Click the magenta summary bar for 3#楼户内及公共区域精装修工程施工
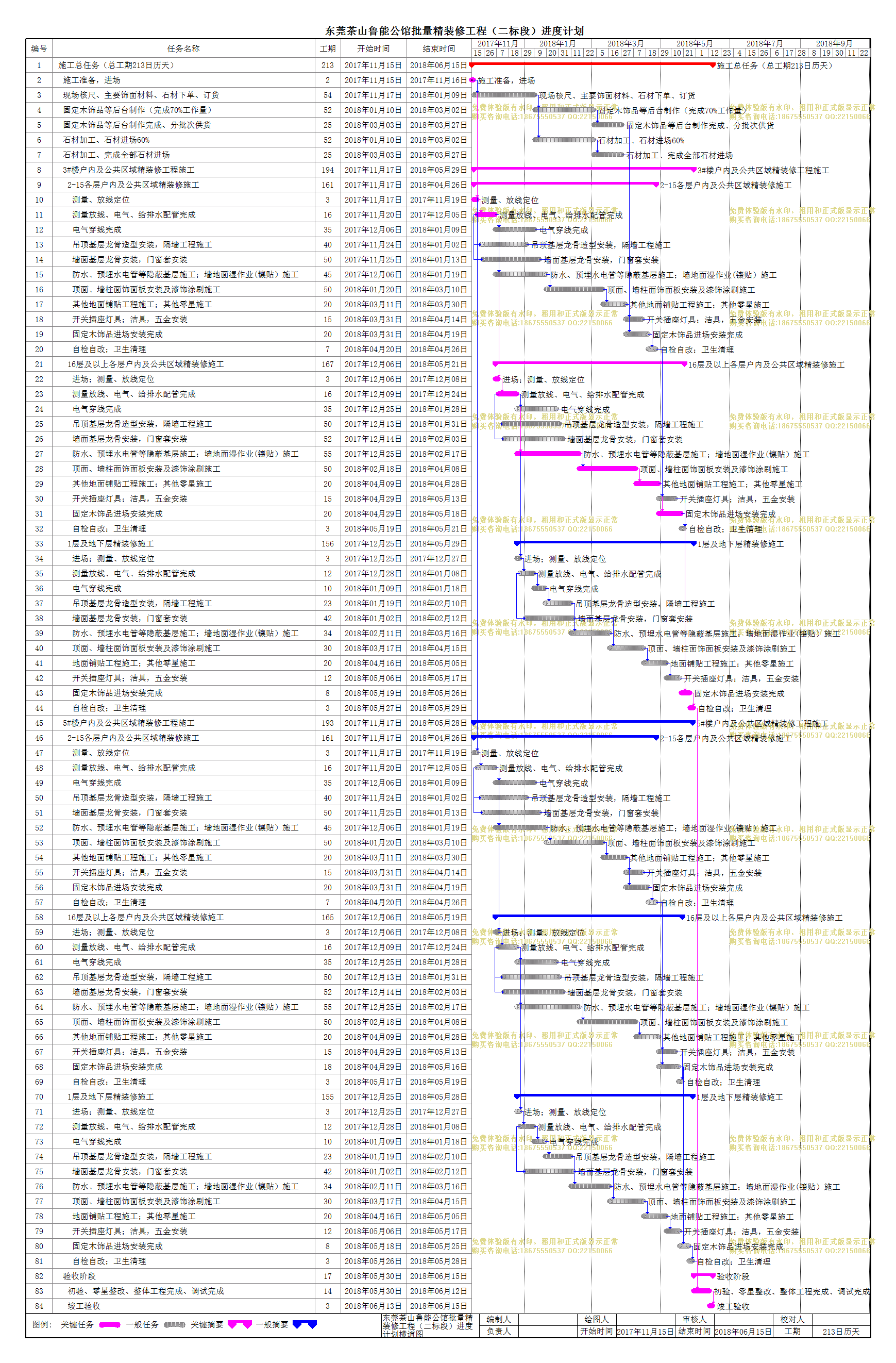This screenshot has width=896, height=1363. 583,170
